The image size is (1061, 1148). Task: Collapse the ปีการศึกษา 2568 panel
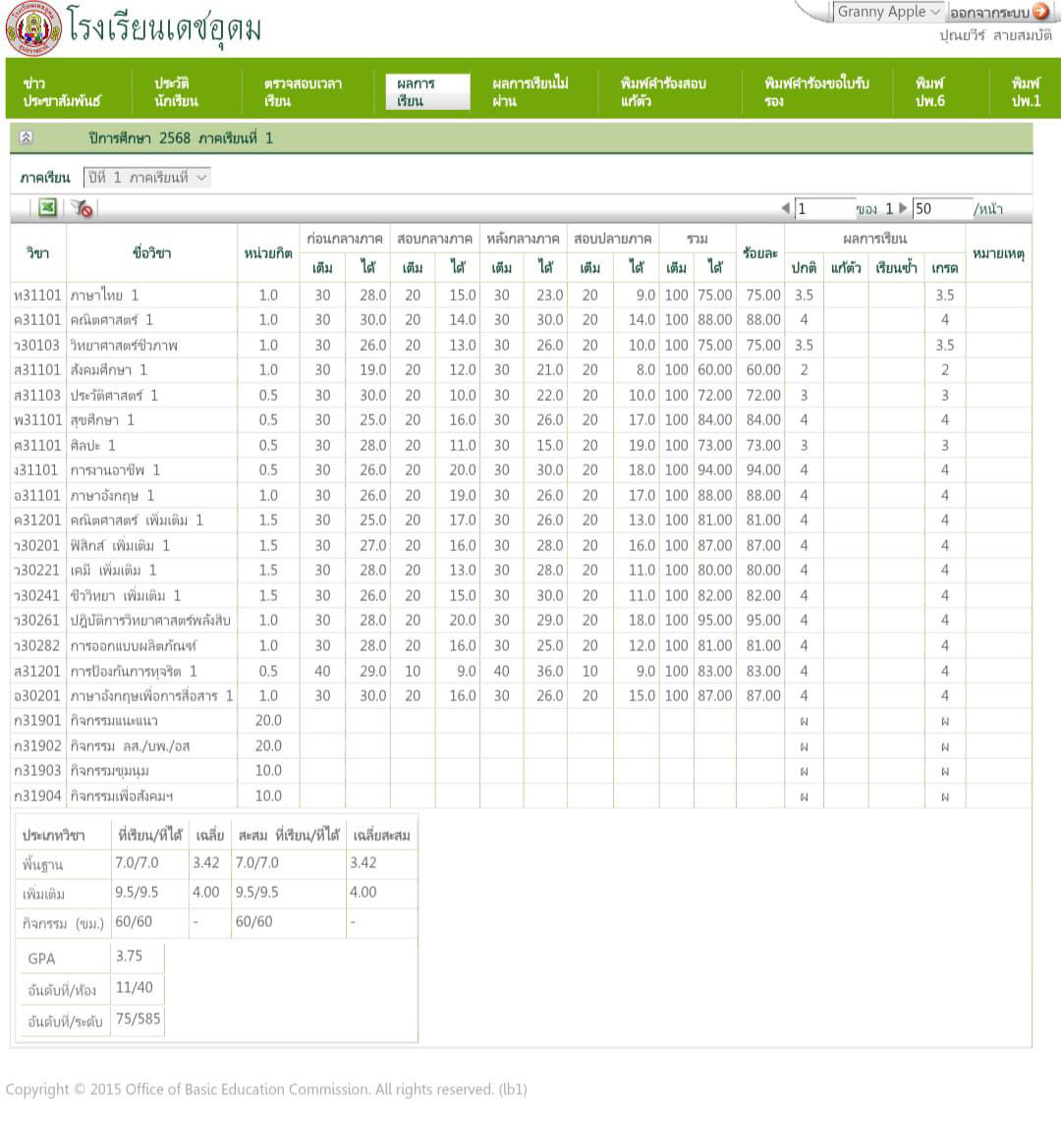point(27,138)
